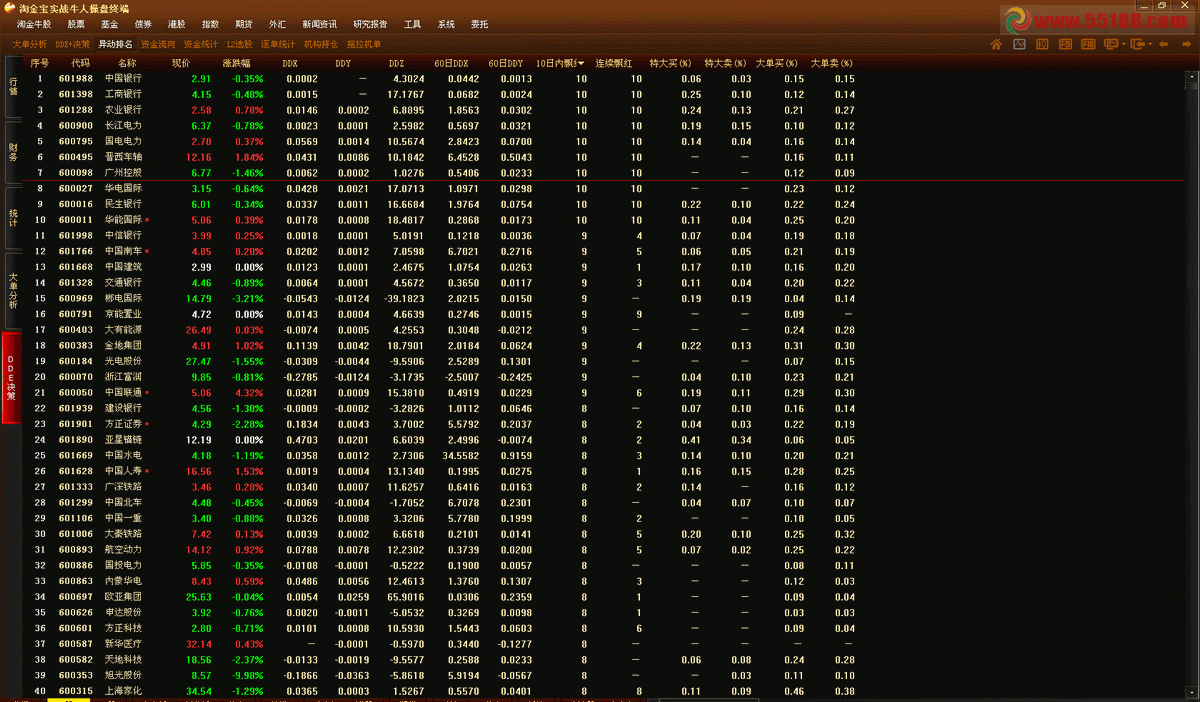Open the 港股 menu
Viewport: 1200px width, 702px height.
click(176, 24)
